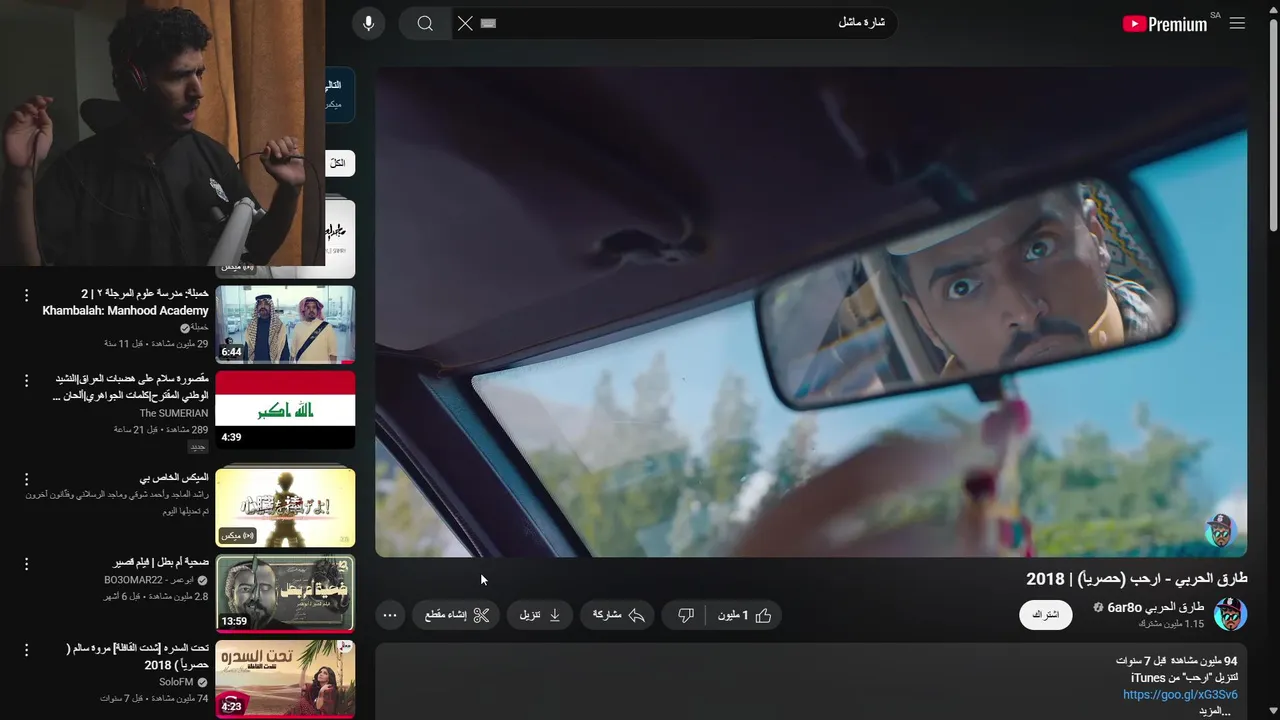The width and height of the screenshot is (1280, 720).
Task: Click the channel watermark on the video player
Action: [x=1221, y=530]
